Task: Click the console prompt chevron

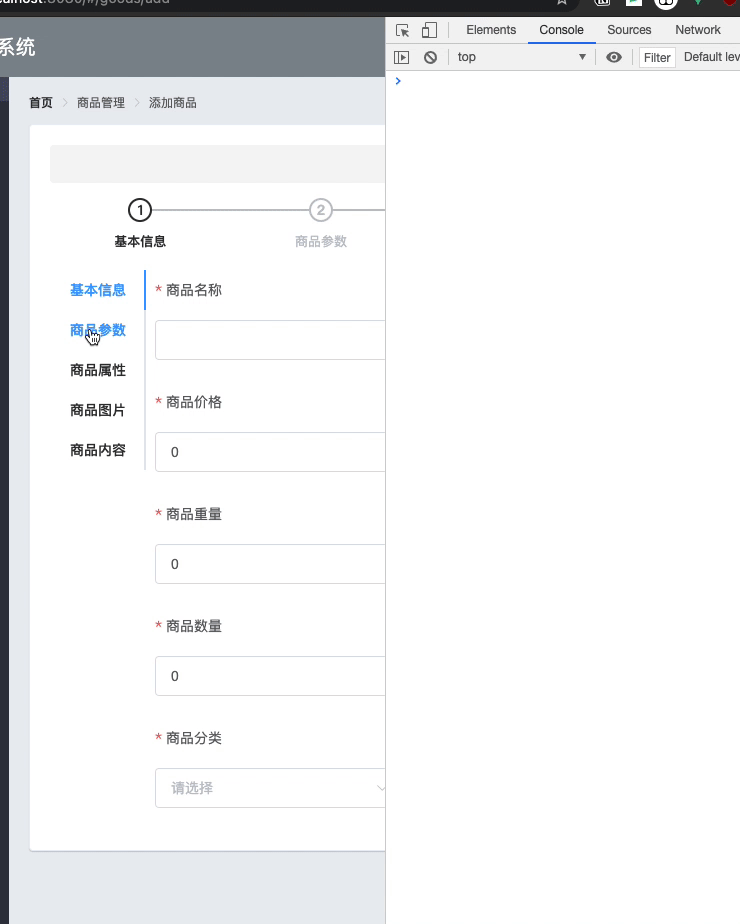Action: coord(398,81)
